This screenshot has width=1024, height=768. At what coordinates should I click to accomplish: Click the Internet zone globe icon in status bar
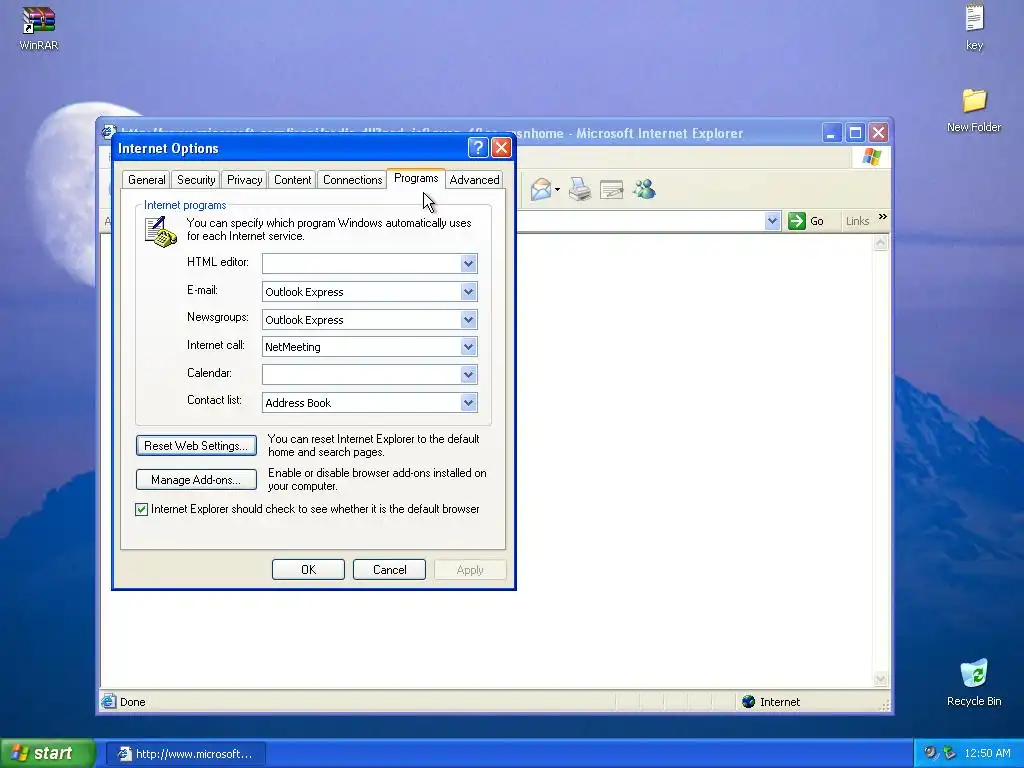pyautogui.click(x=748, y=701)
